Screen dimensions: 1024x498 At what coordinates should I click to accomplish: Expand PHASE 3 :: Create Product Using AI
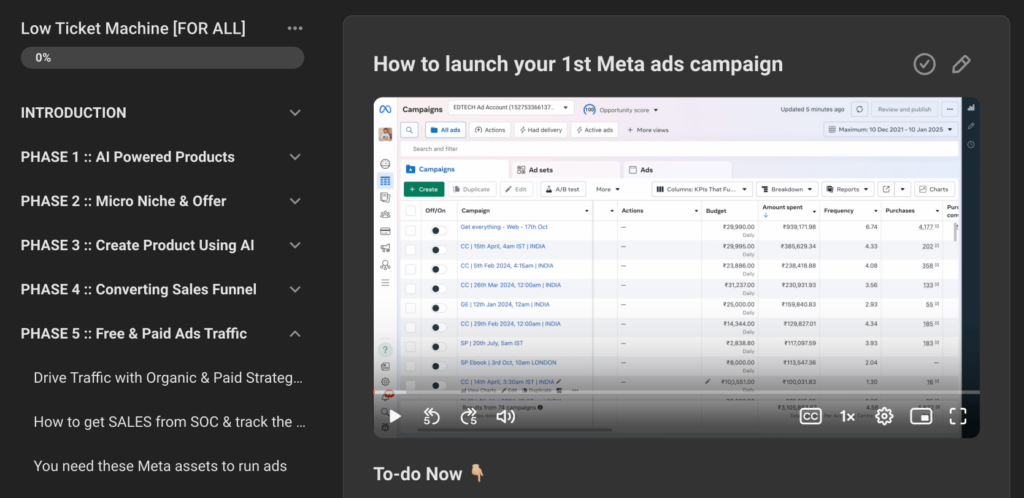pyautogui.click(x=295, y=245)
